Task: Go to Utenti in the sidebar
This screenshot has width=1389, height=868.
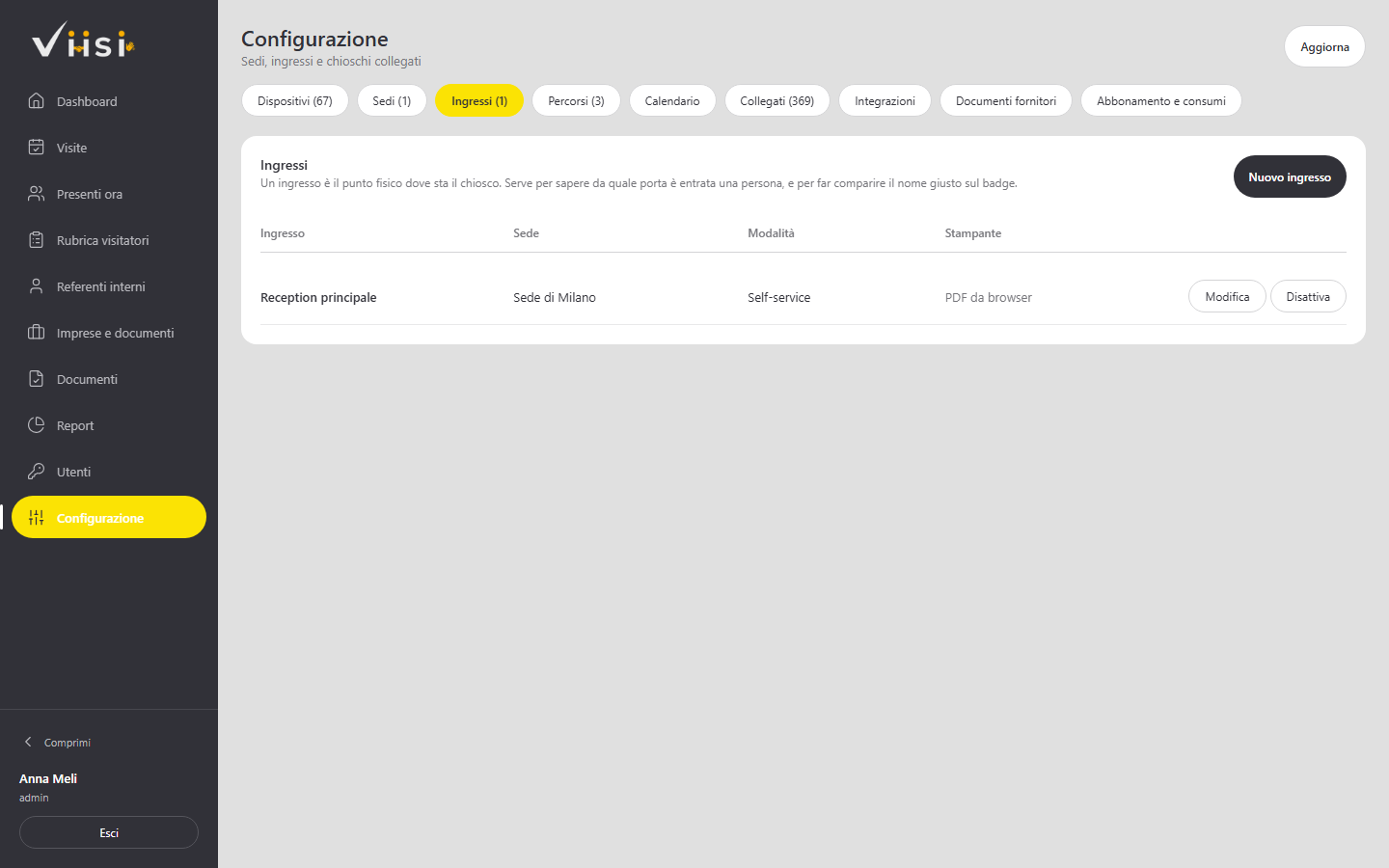Action: [x=109, y=472]
